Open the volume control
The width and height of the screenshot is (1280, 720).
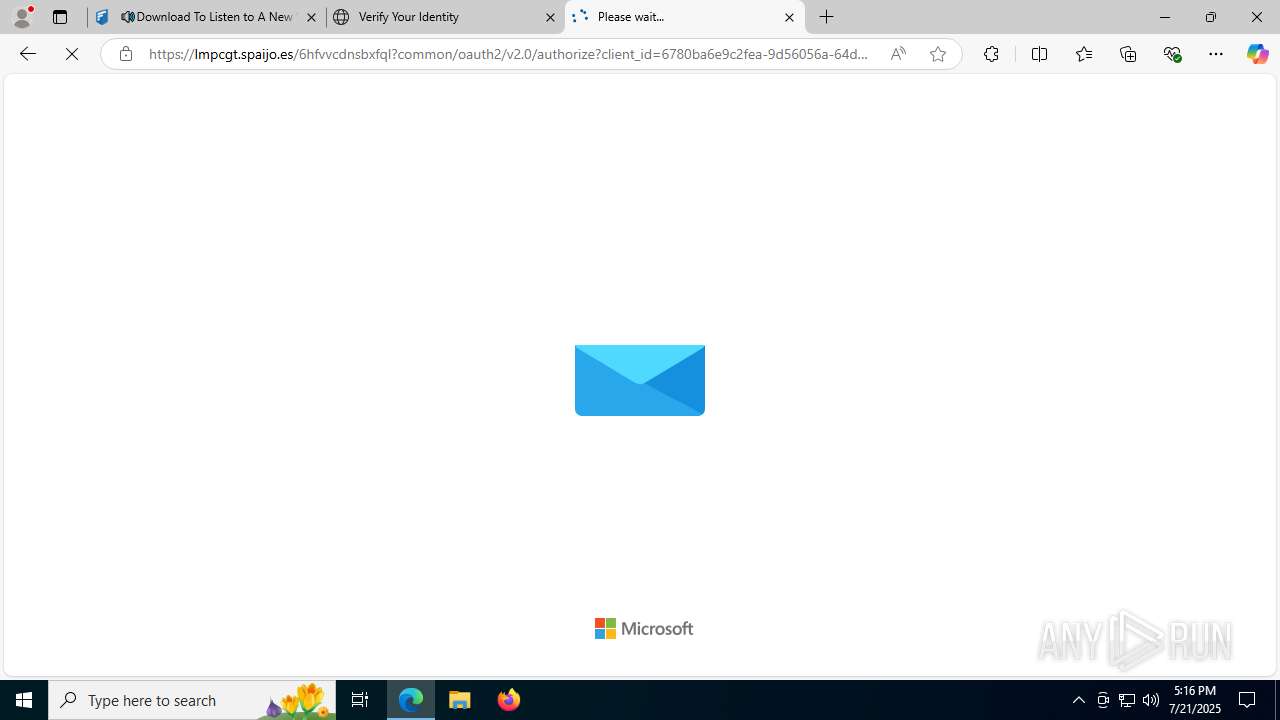click(1151, 700)
